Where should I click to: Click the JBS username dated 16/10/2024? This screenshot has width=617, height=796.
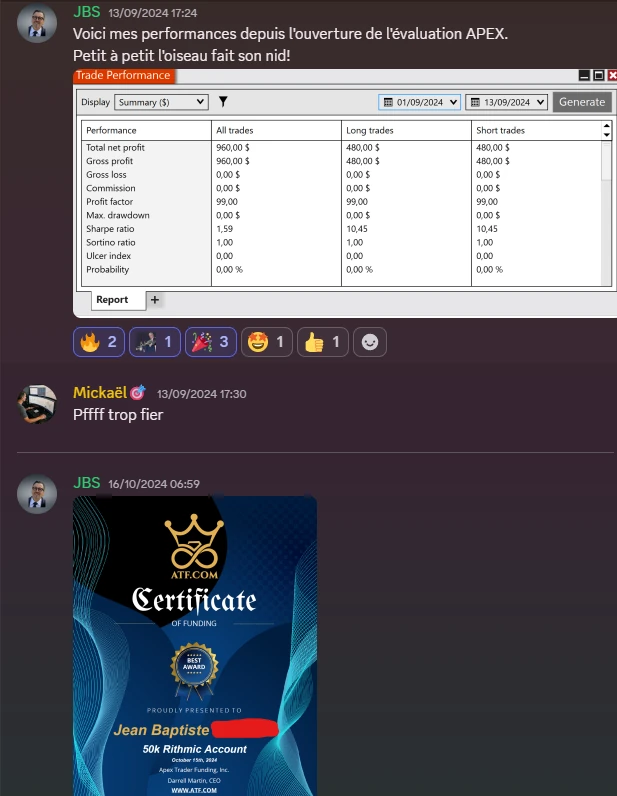(x=87, y=483)
